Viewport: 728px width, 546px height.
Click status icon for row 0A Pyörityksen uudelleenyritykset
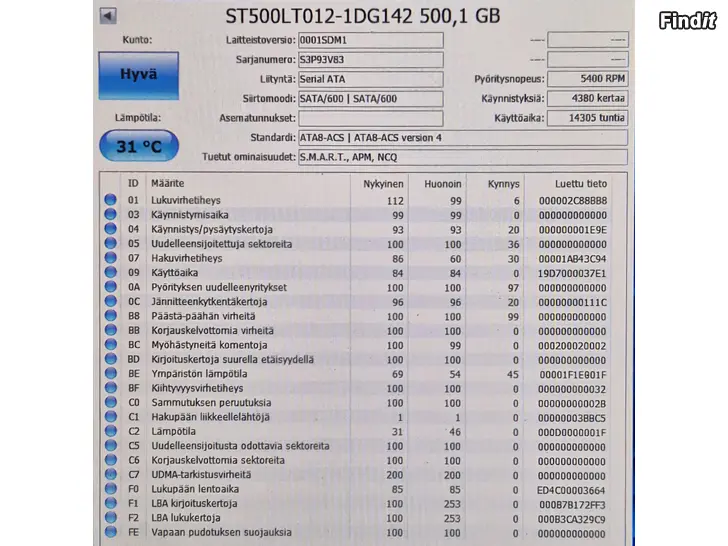(x=110, y=286)
